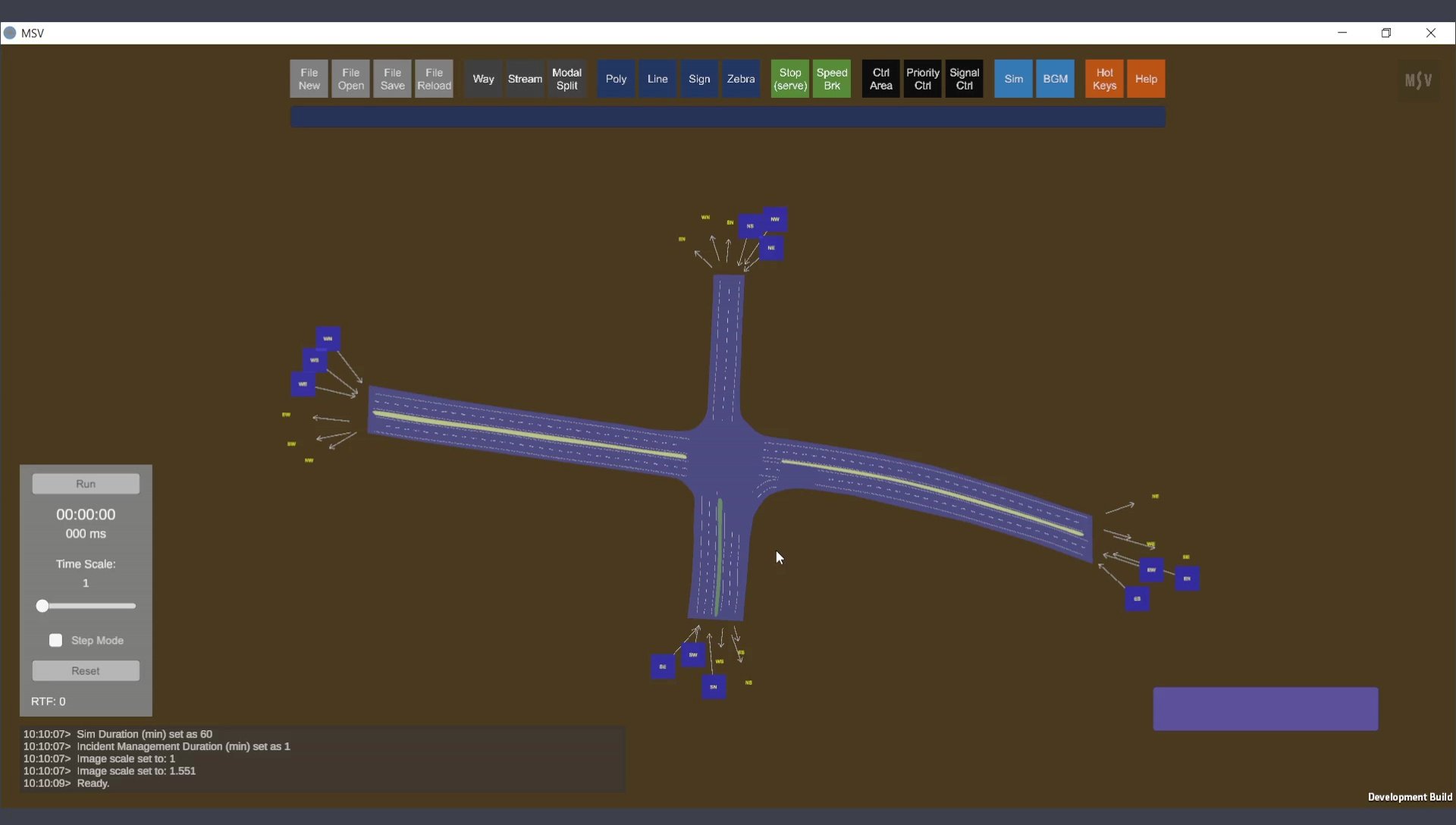Click the File Save toolbar button
The image size is (1456, 825).
point(392,79)
